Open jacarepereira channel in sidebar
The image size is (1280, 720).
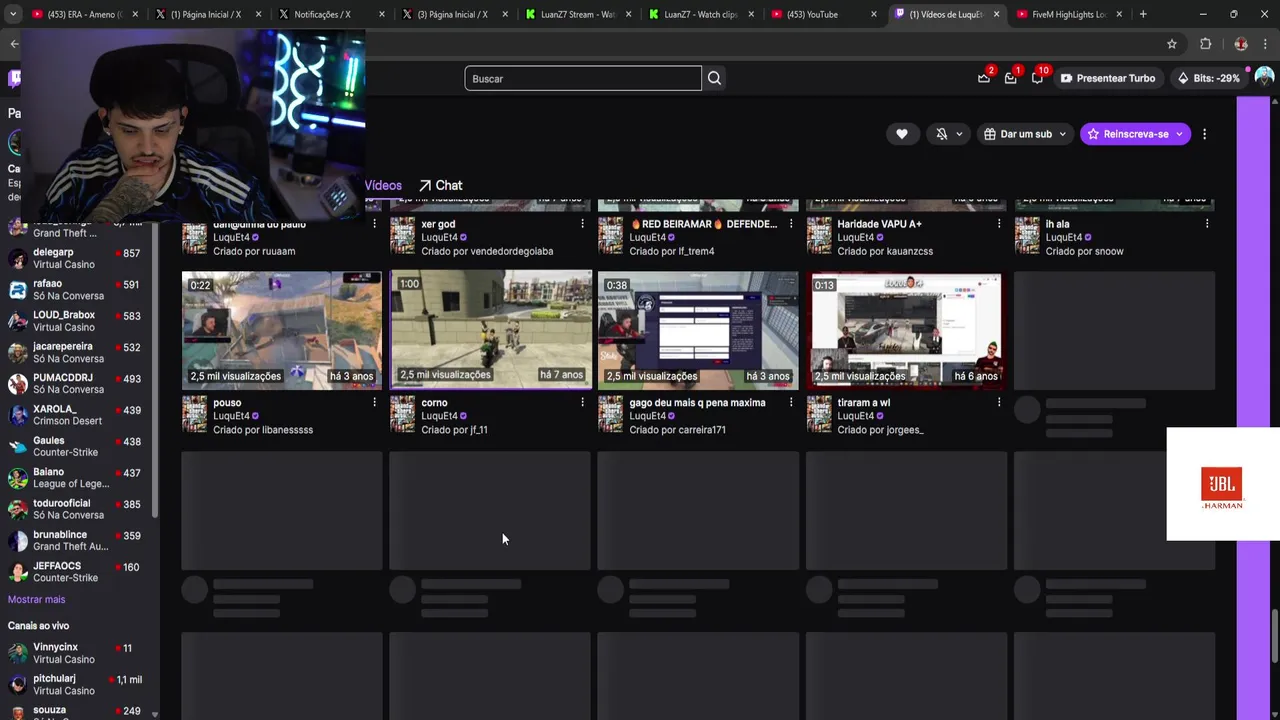tap(78, 352)
